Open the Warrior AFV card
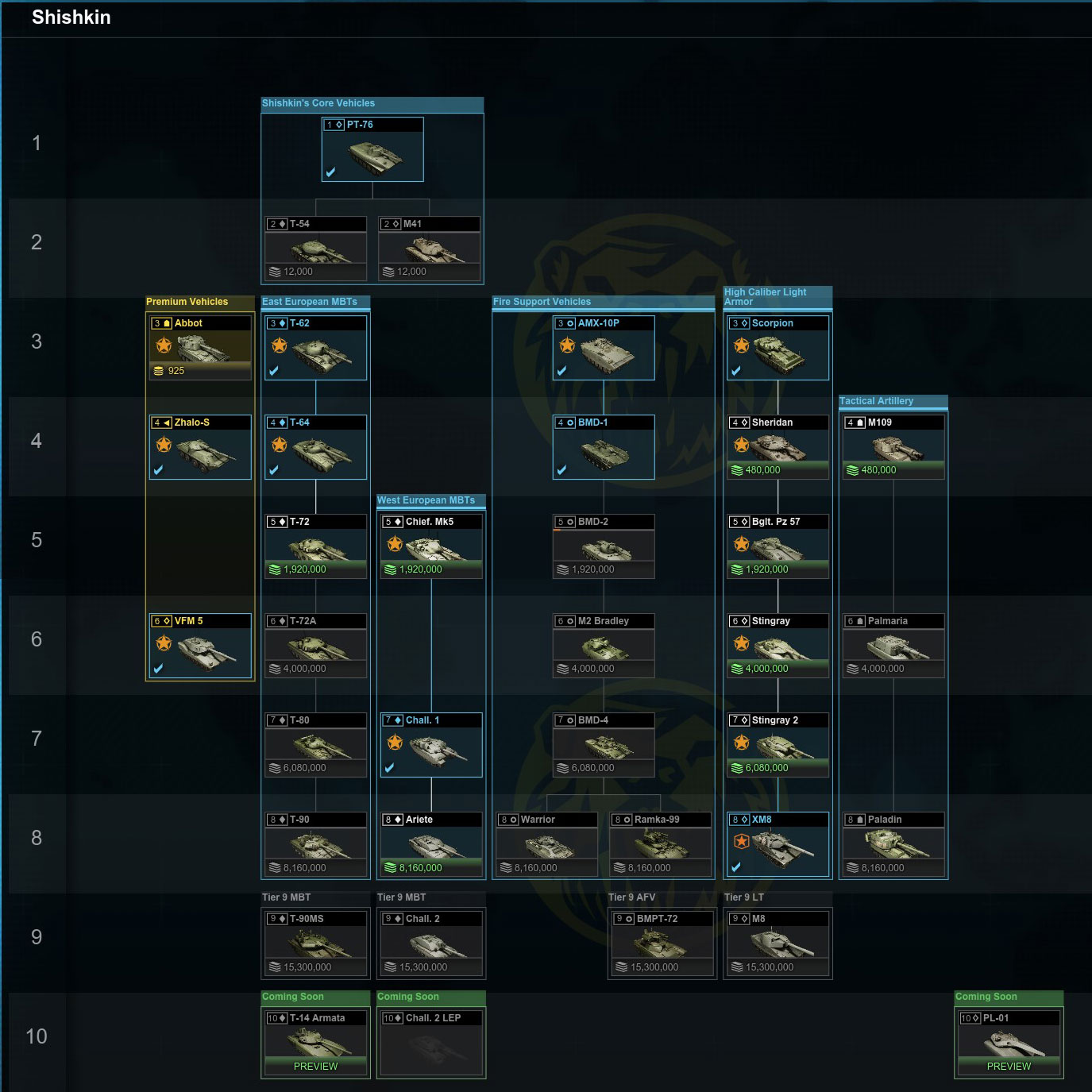The image size is (1092, 1092). 547,844
